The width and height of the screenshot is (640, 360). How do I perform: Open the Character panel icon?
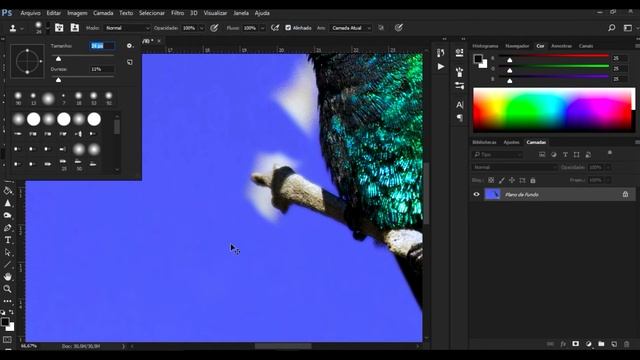click(x=460, y=104)
